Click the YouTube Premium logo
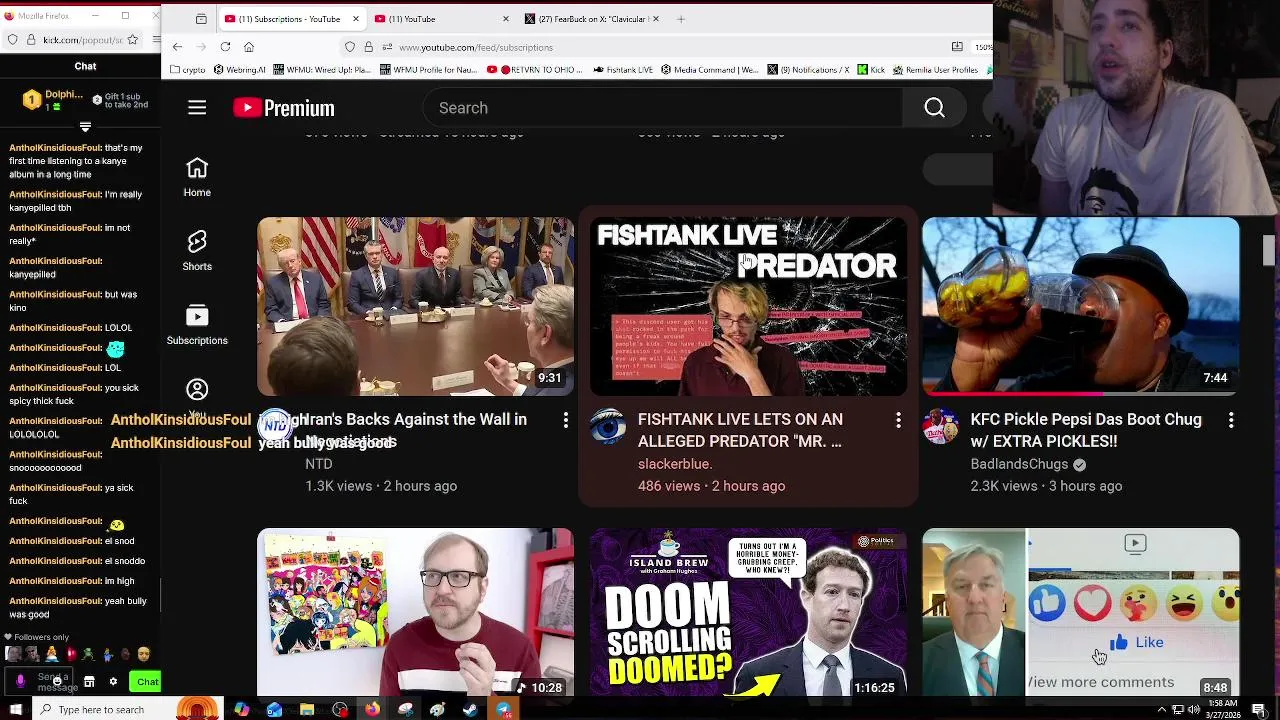 (x=284, y=108)
